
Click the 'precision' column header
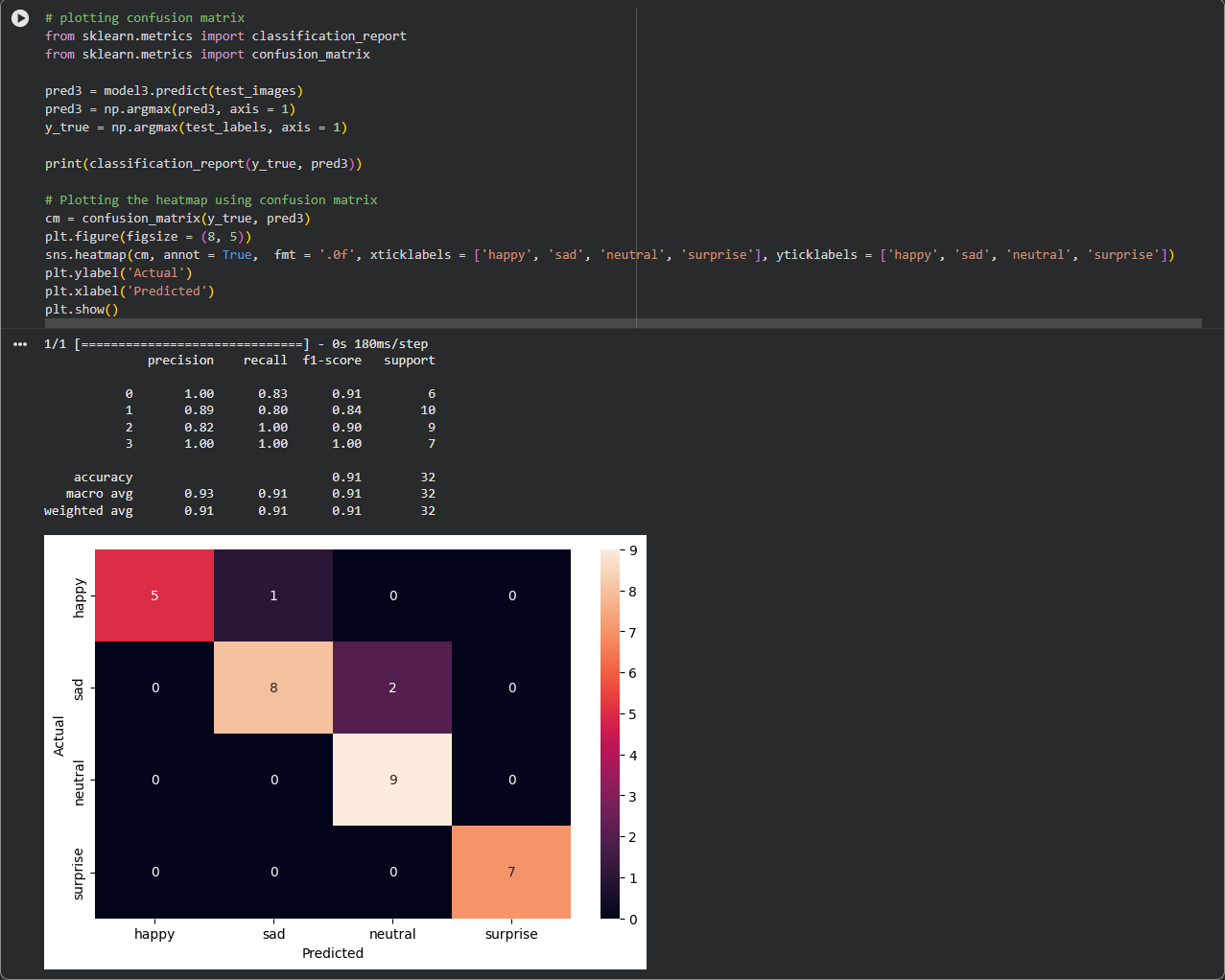click(180, 361)
